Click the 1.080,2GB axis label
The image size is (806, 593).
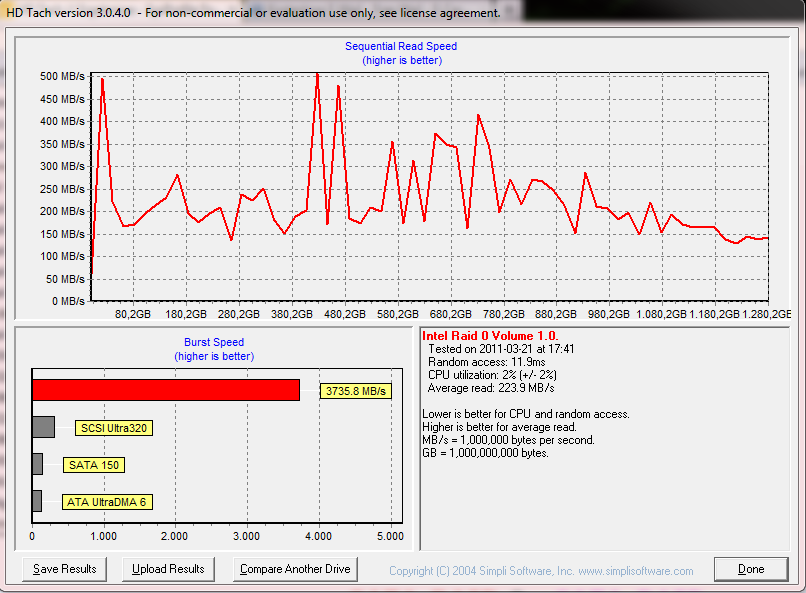click(x=662, y=314)
